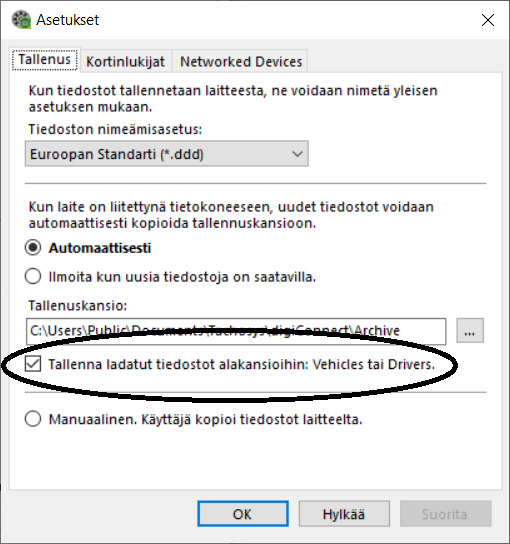Click the Asetukset window title text
The image size is (510, 544).
(68, 20)
